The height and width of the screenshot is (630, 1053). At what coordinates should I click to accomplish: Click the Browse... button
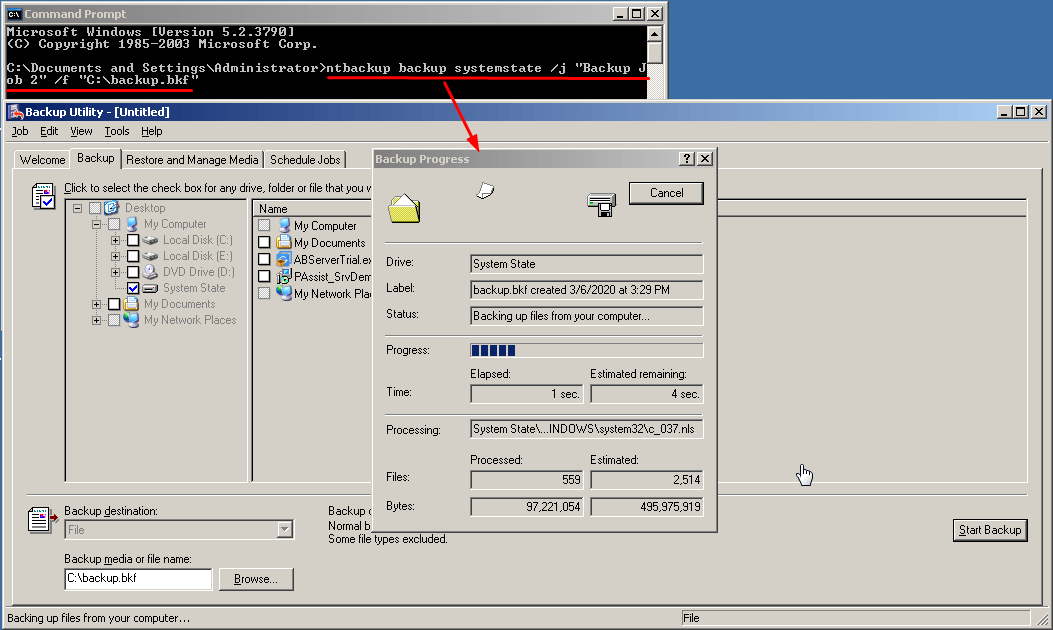click(256, 579)
